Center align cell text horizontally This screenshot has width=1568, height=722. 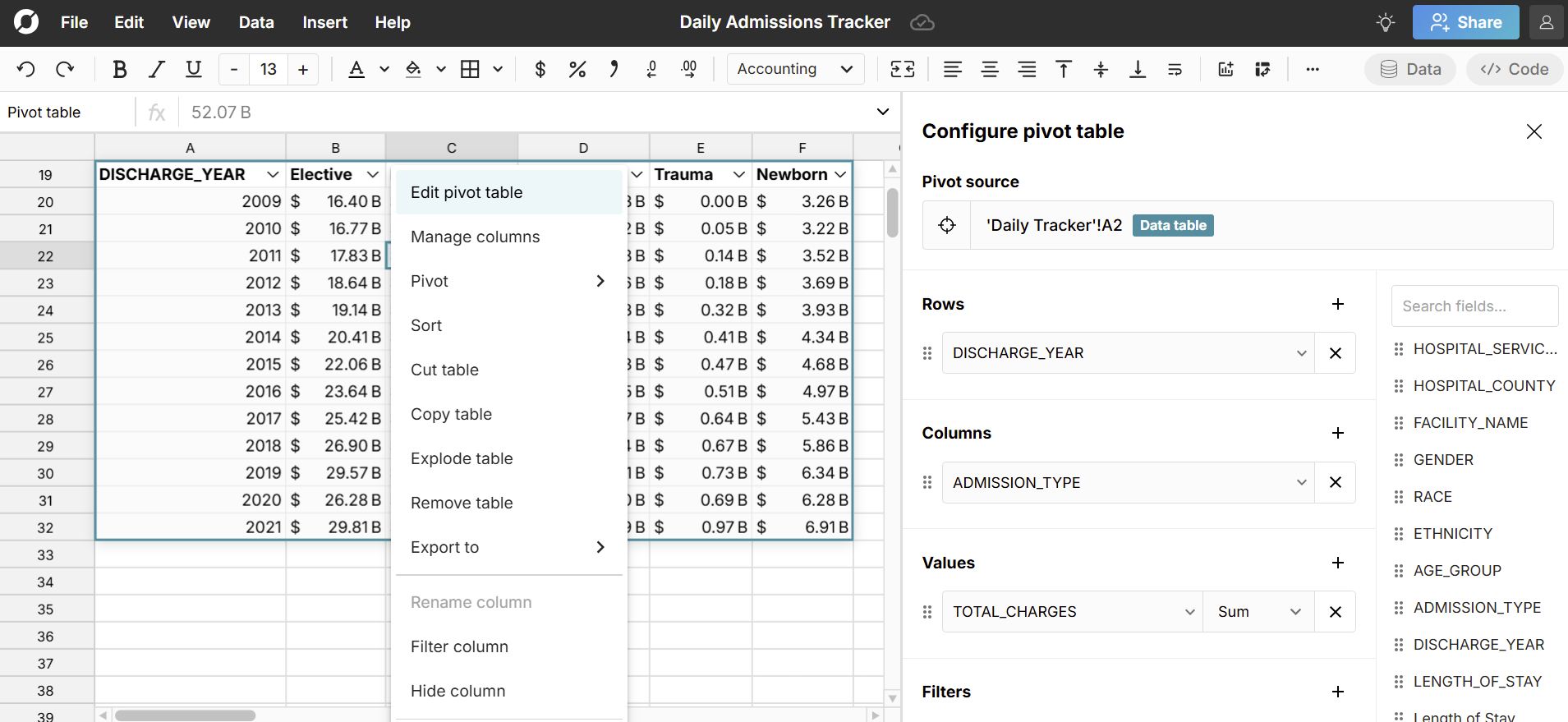[x=990, y=69]
